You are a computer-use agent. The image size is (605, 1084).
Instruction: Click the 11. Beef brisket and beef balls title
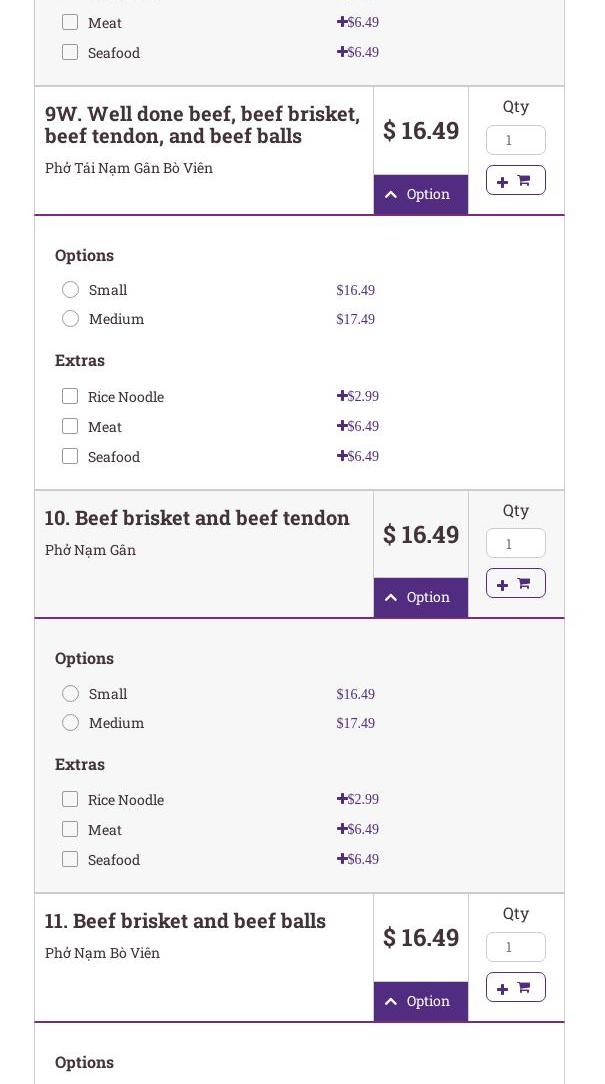(185, 921)
